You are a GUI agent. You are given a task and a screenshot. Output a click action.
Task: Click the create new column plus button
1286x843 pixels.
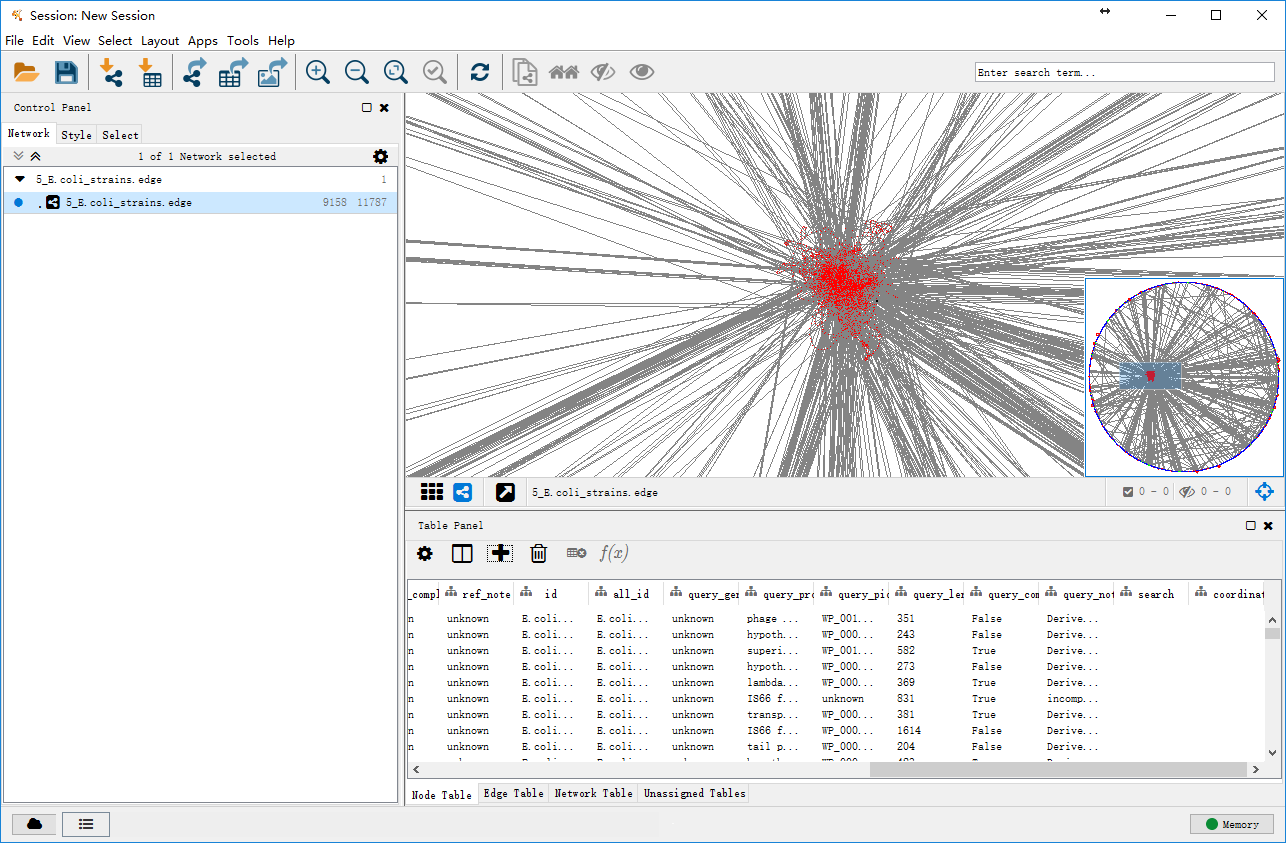tap(501, 553)
